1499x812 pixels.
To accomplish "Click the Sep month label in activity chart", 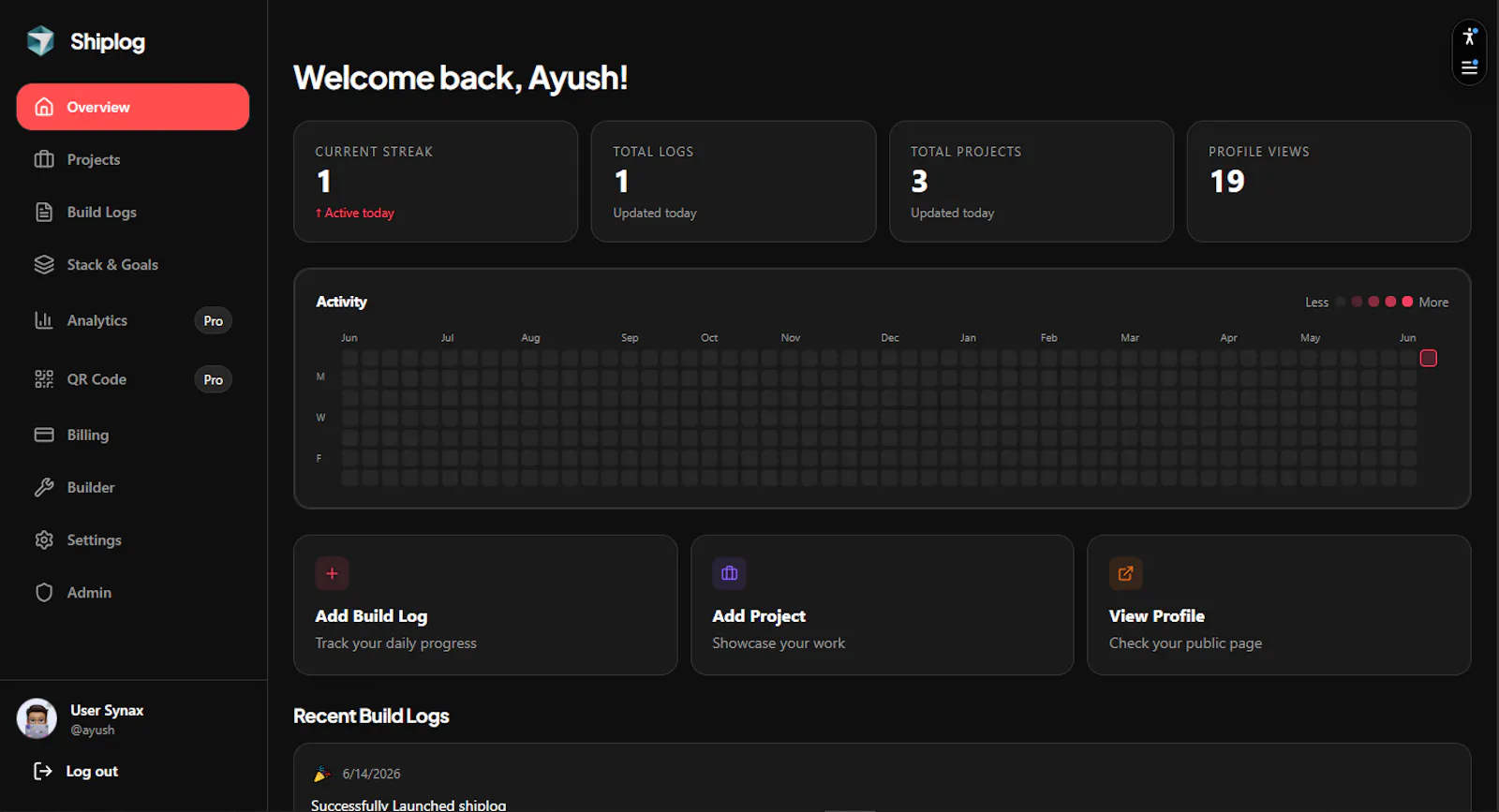I will click(630, 337).
